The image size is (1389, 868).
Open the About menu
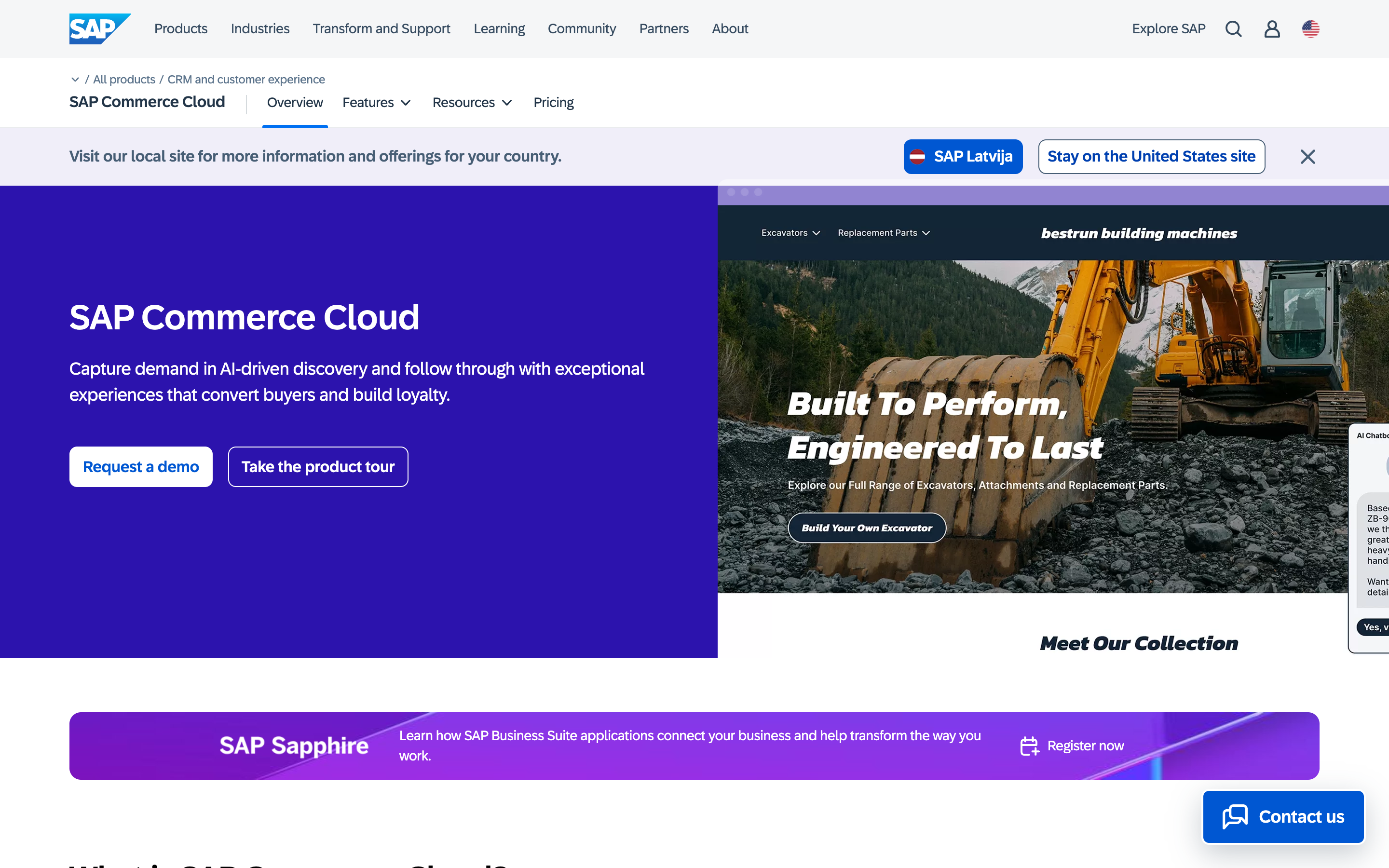730,29
